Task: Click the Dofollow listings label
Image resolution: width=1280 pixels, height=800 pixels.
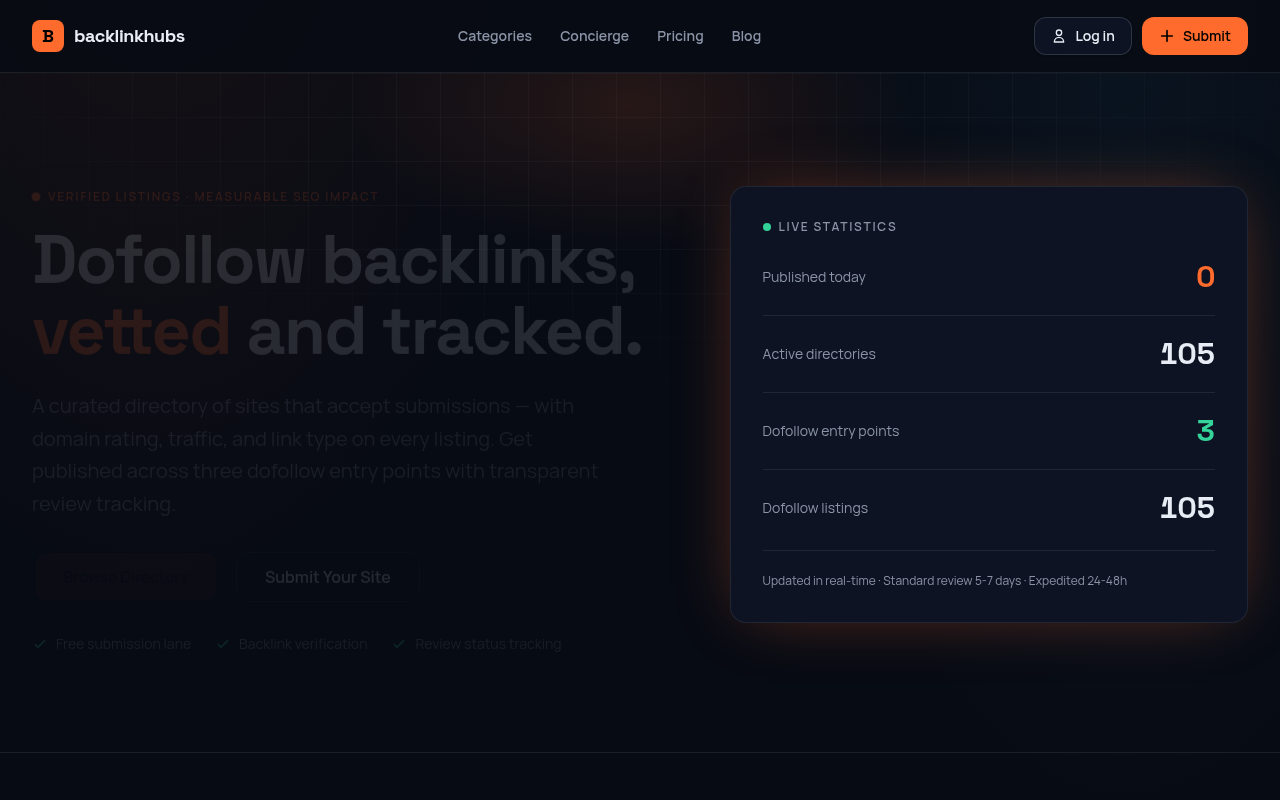Action: coord(815,508)
